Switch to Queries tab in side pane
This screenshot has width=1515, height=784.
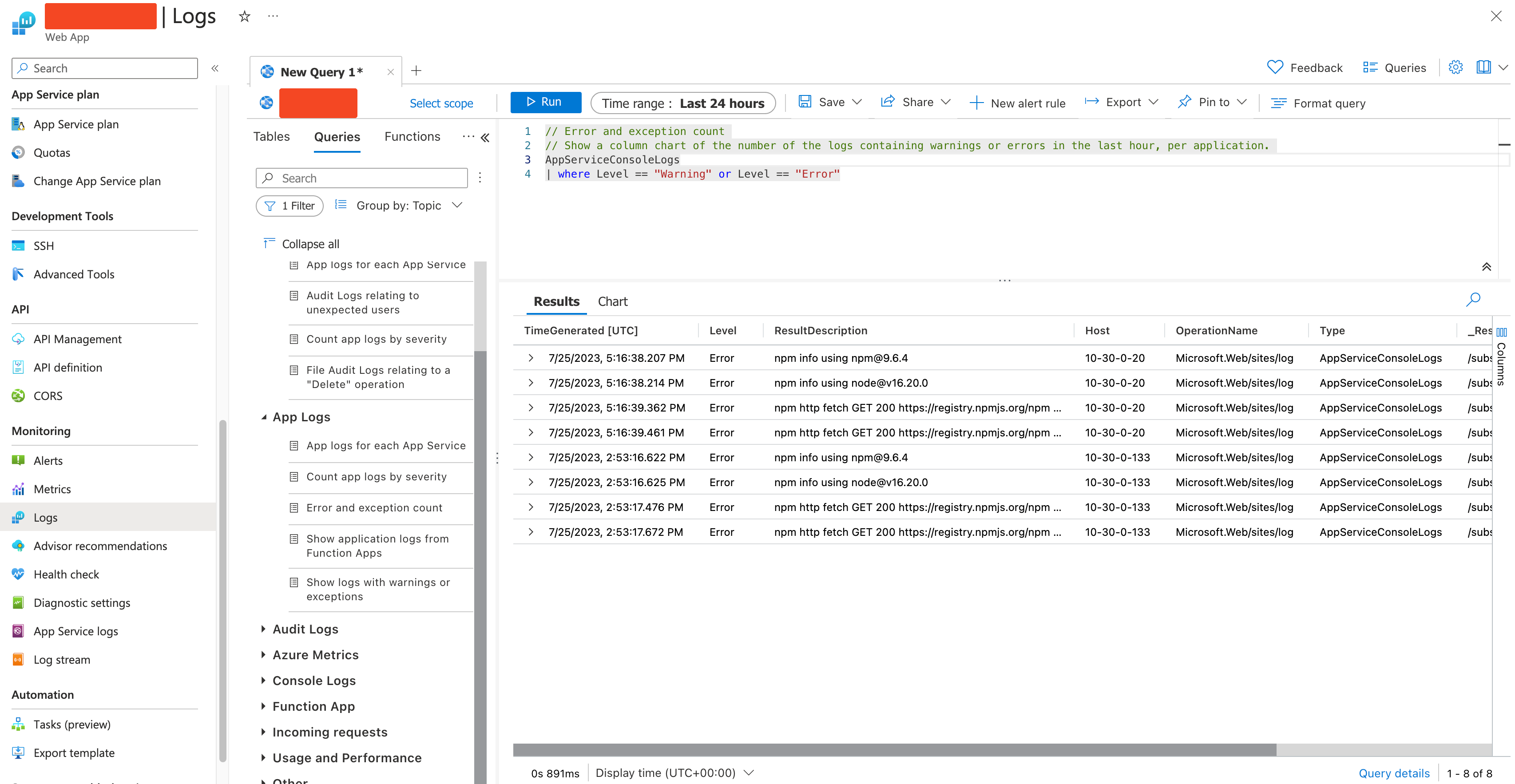[x=337, y=137]
